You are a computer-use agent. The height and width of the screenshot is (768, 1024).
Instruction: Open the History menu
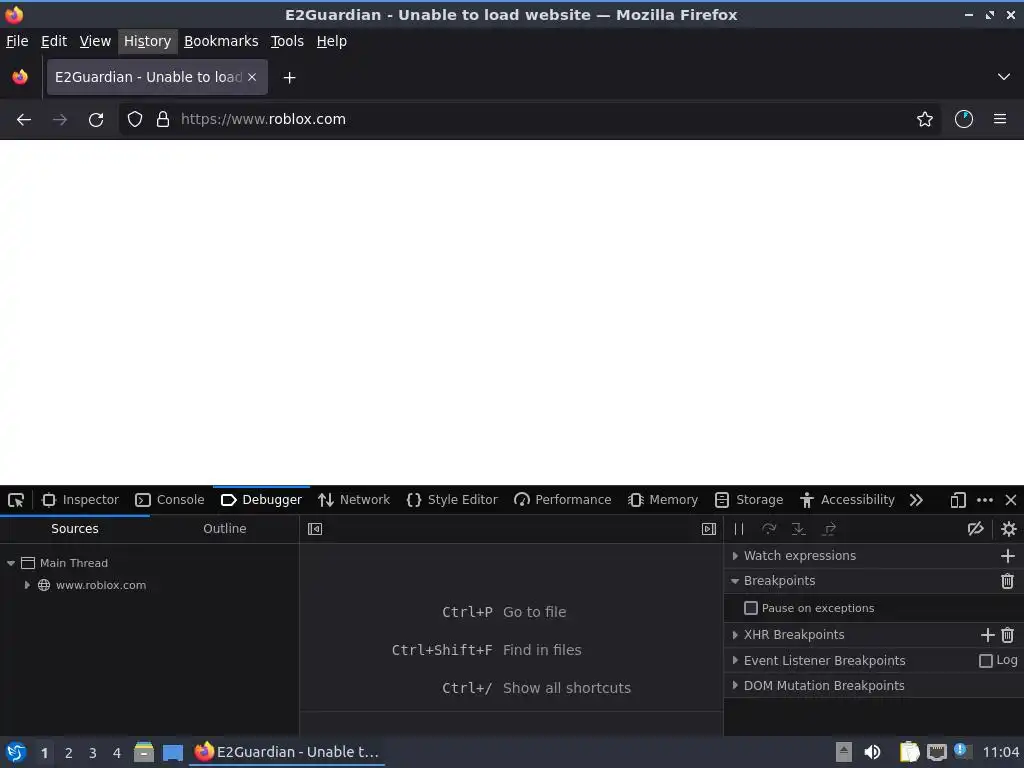point(148,41)
